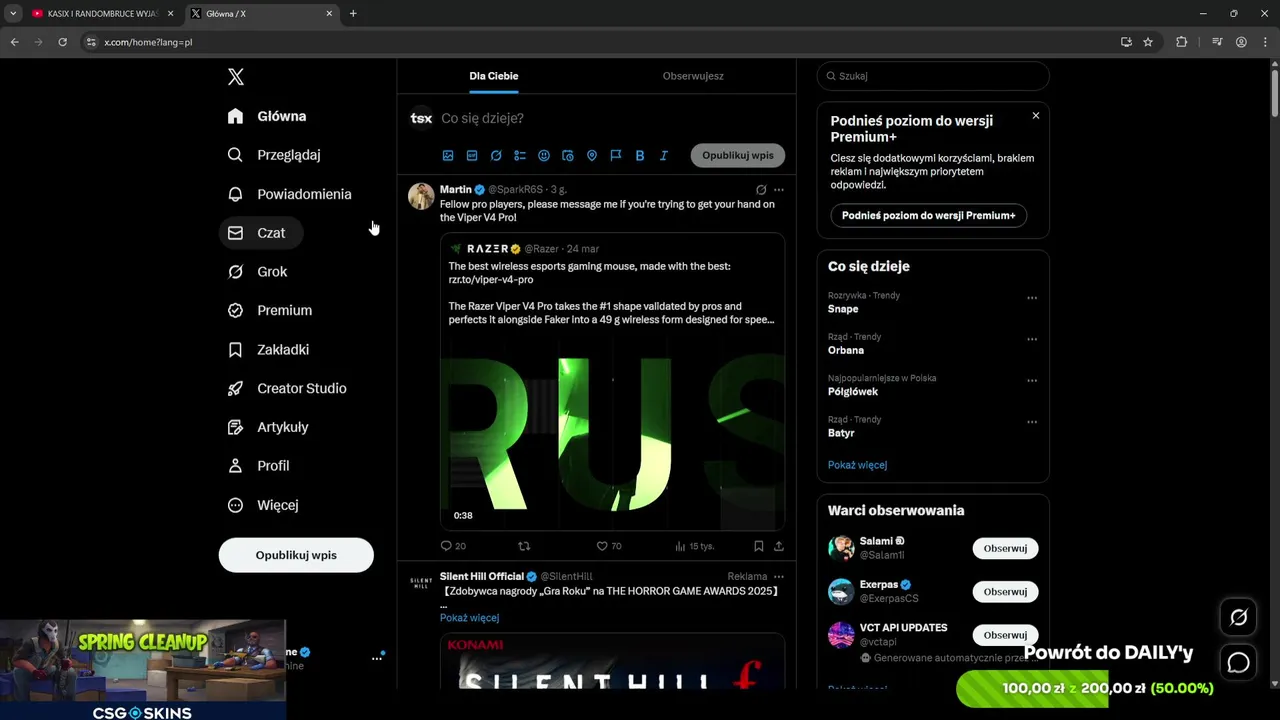Screen dimensions: 1280x720
Task: Add image to post
Action: point(448,156)
